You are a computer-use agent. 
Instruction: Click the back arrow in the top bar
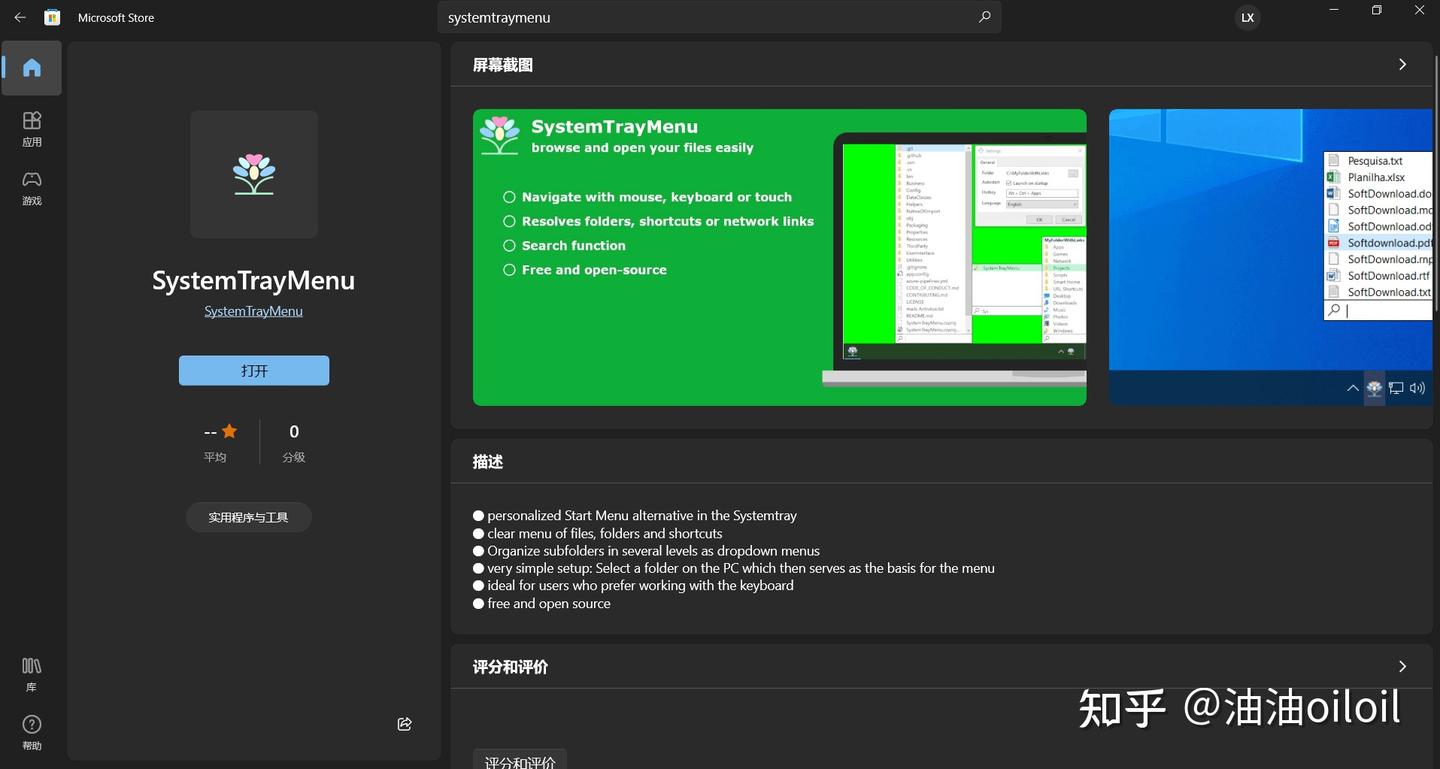19,17
